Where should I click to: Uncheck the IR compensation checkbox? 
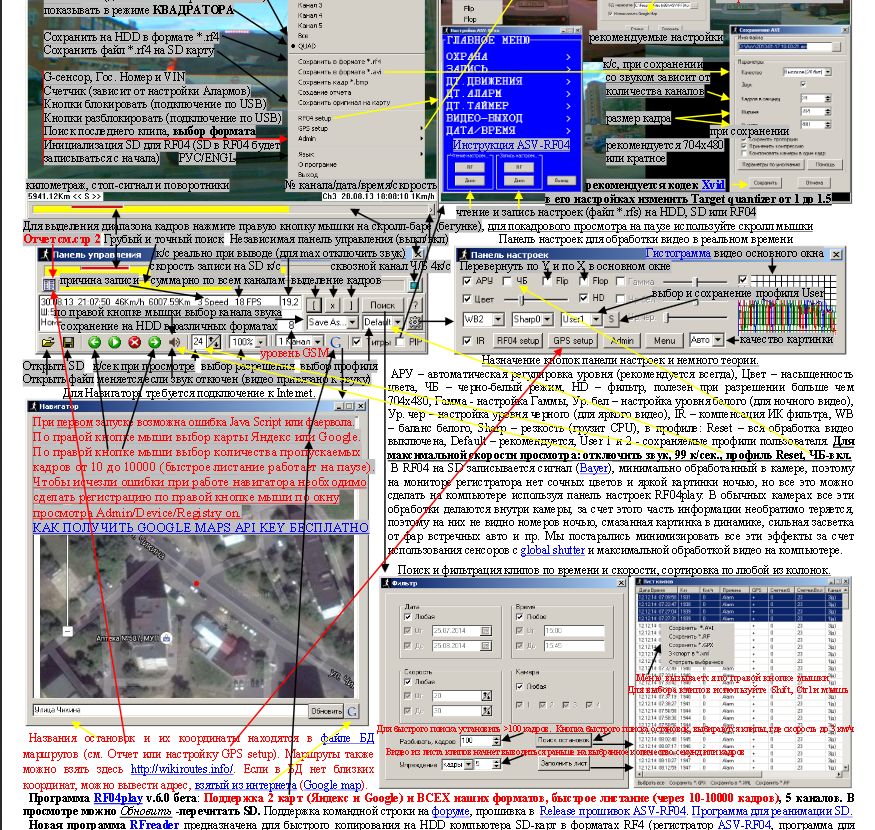(x=467, y=340)
